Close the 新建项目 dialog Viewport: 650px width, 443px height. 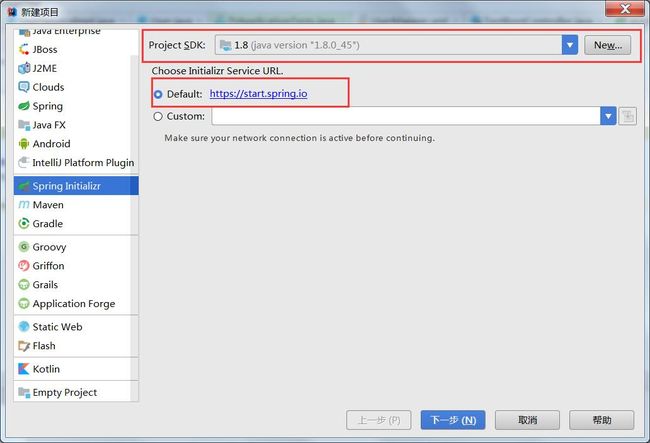coord(625,8)
